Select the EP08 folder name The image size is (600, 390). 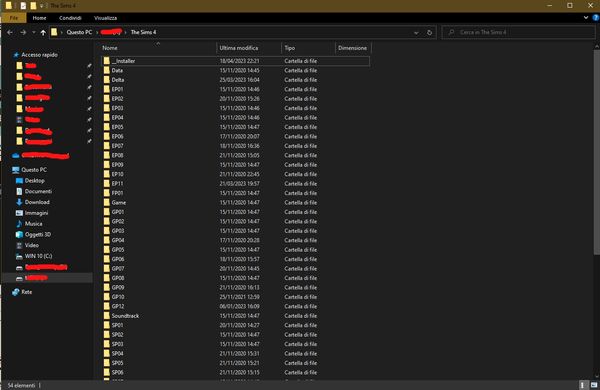[117, 155]
